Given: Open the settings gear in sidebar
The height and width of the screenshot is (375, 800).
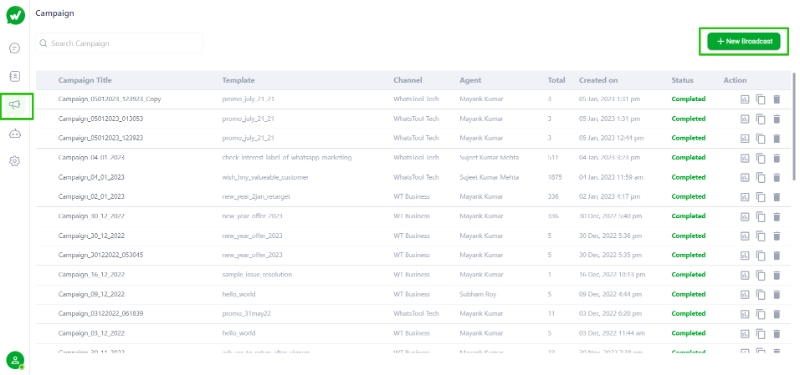Looking at the screenshot, I should 15,161.
